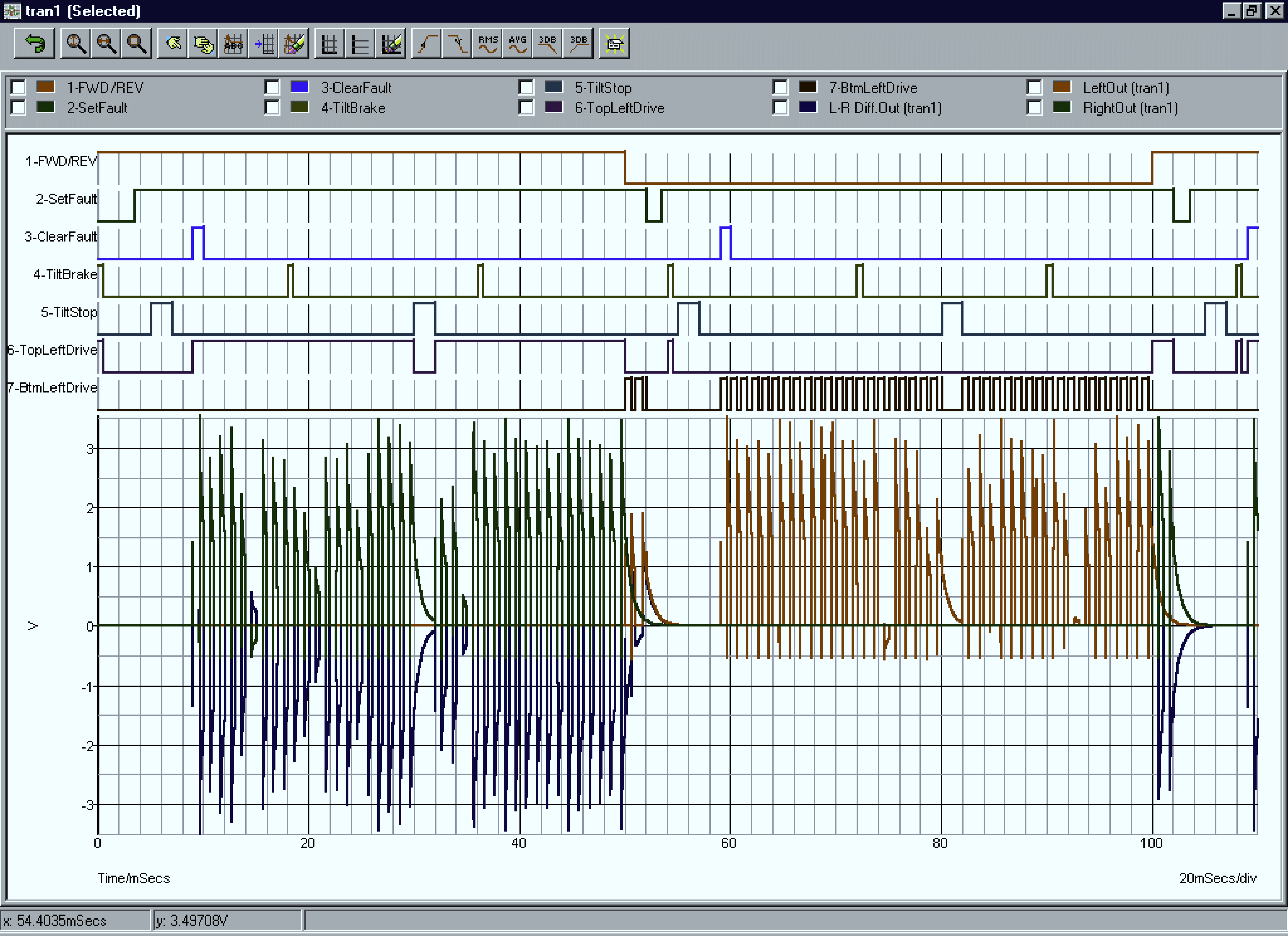Click the y cursor readout in the status bar

click(227, 920)
